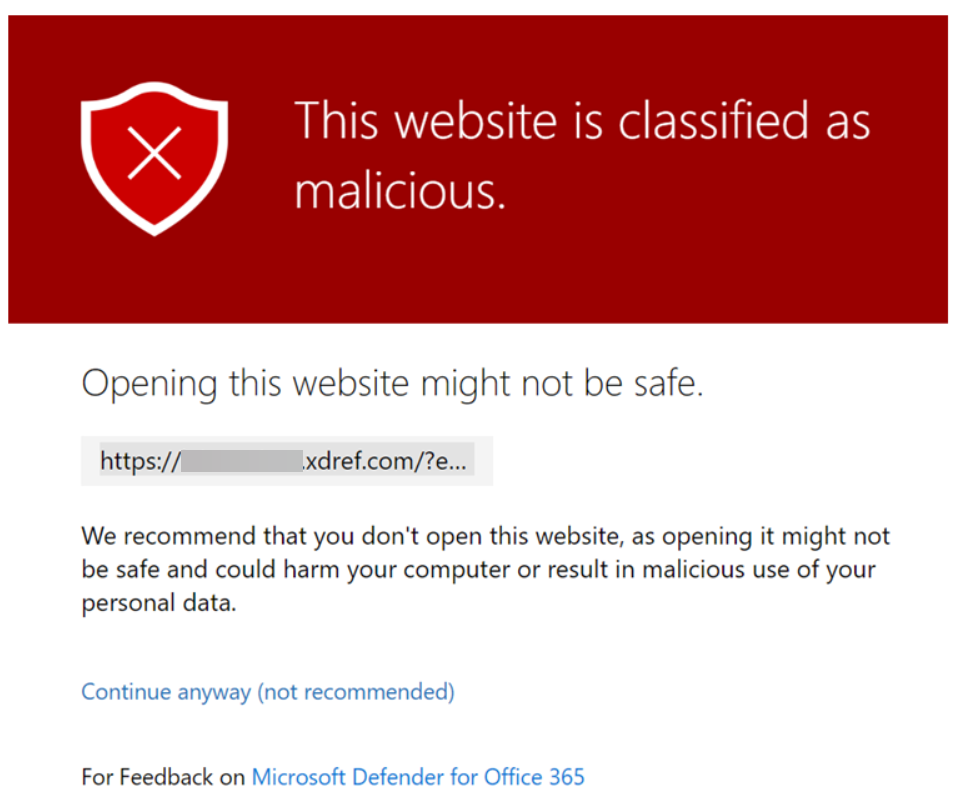Screen dimensions: 956x796
Task: Click the blocked URL text box
Action: point(287,461)
